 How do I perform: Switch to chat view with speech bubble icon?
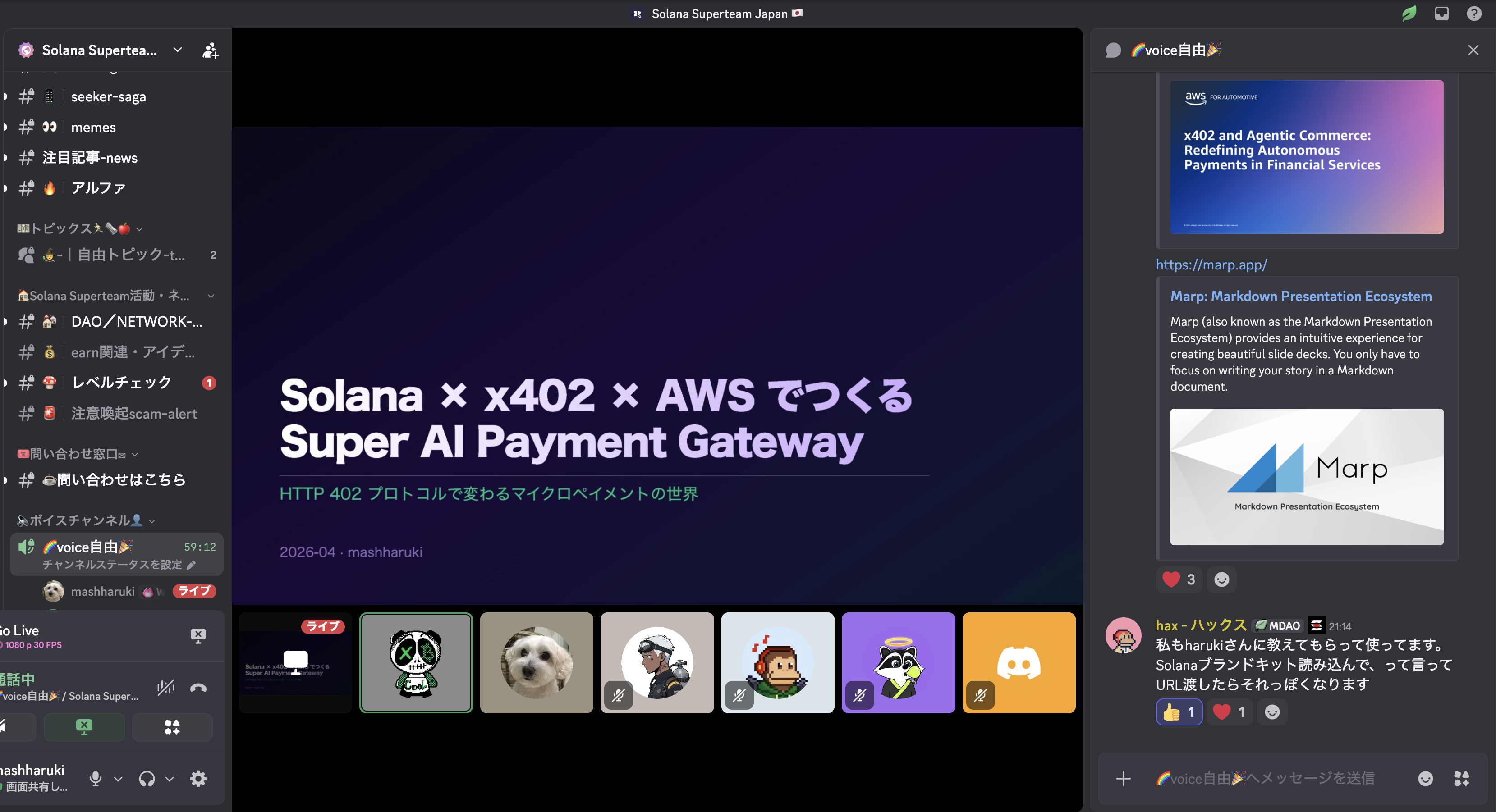coord(1114,50)
